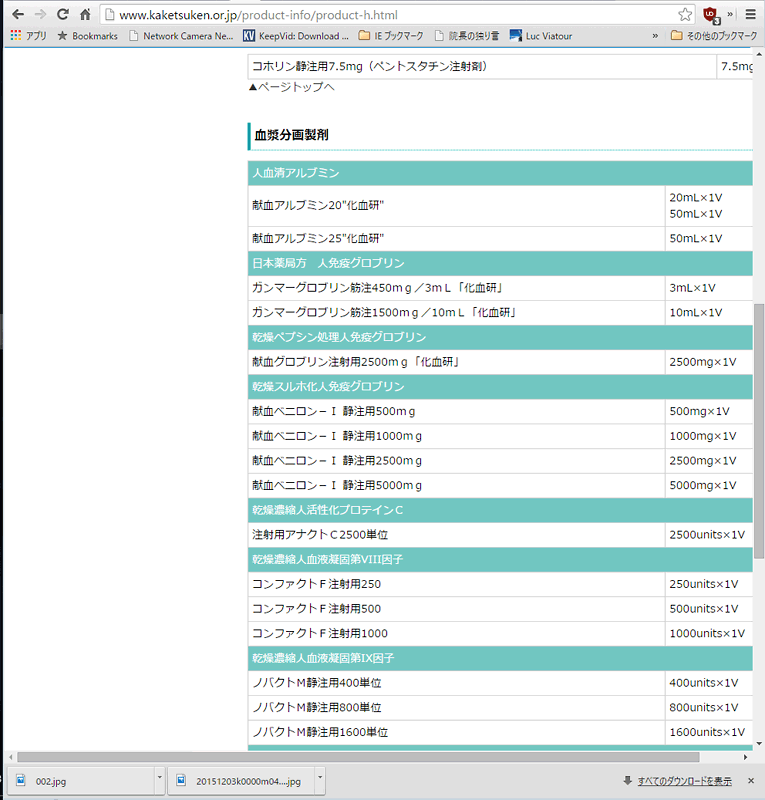This screenshot has height=800, width=765.
Task: Reload the page
Action: tap(63, 14)
